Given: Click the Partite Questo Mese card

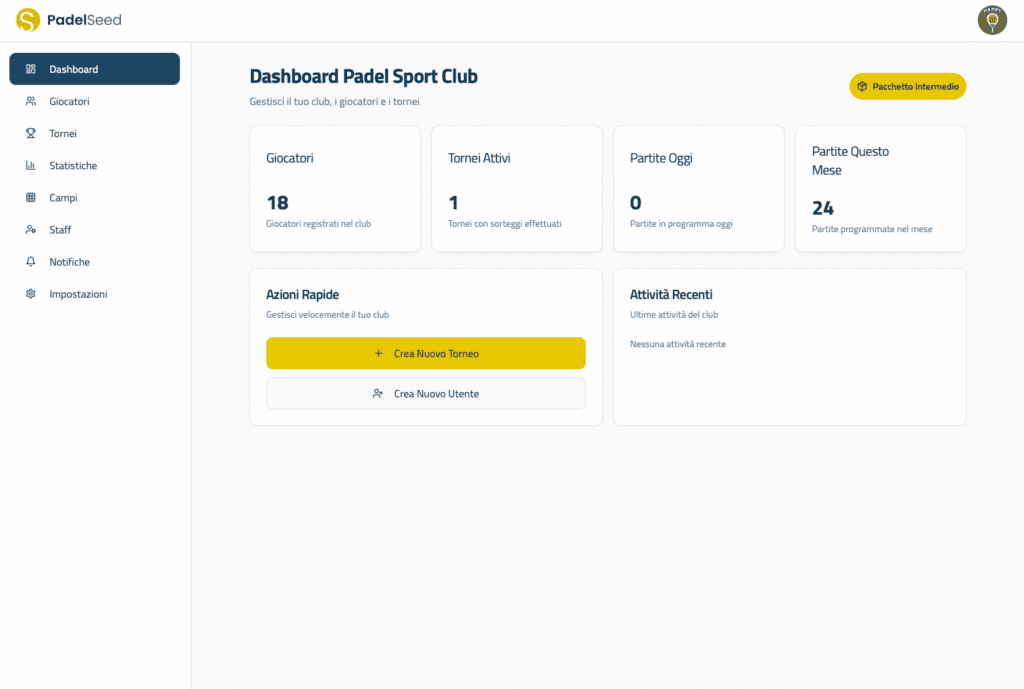Looking at the screenshot, I should [880, 188].
